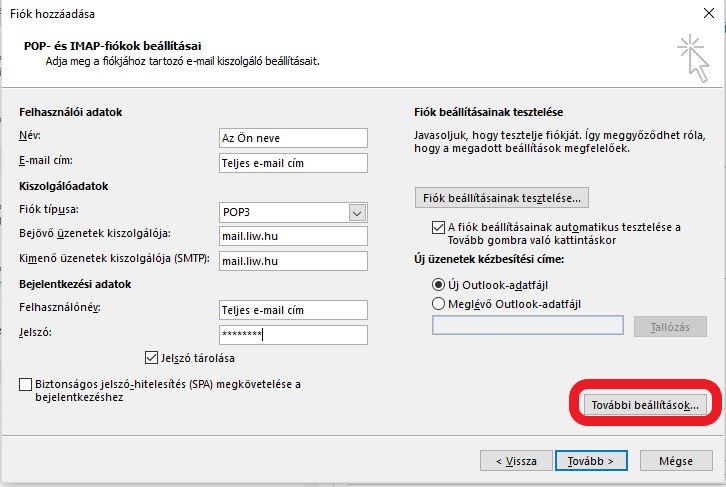726x487 pixels.
Task: Proceed with the Tovább button
Action: (596, 460)
